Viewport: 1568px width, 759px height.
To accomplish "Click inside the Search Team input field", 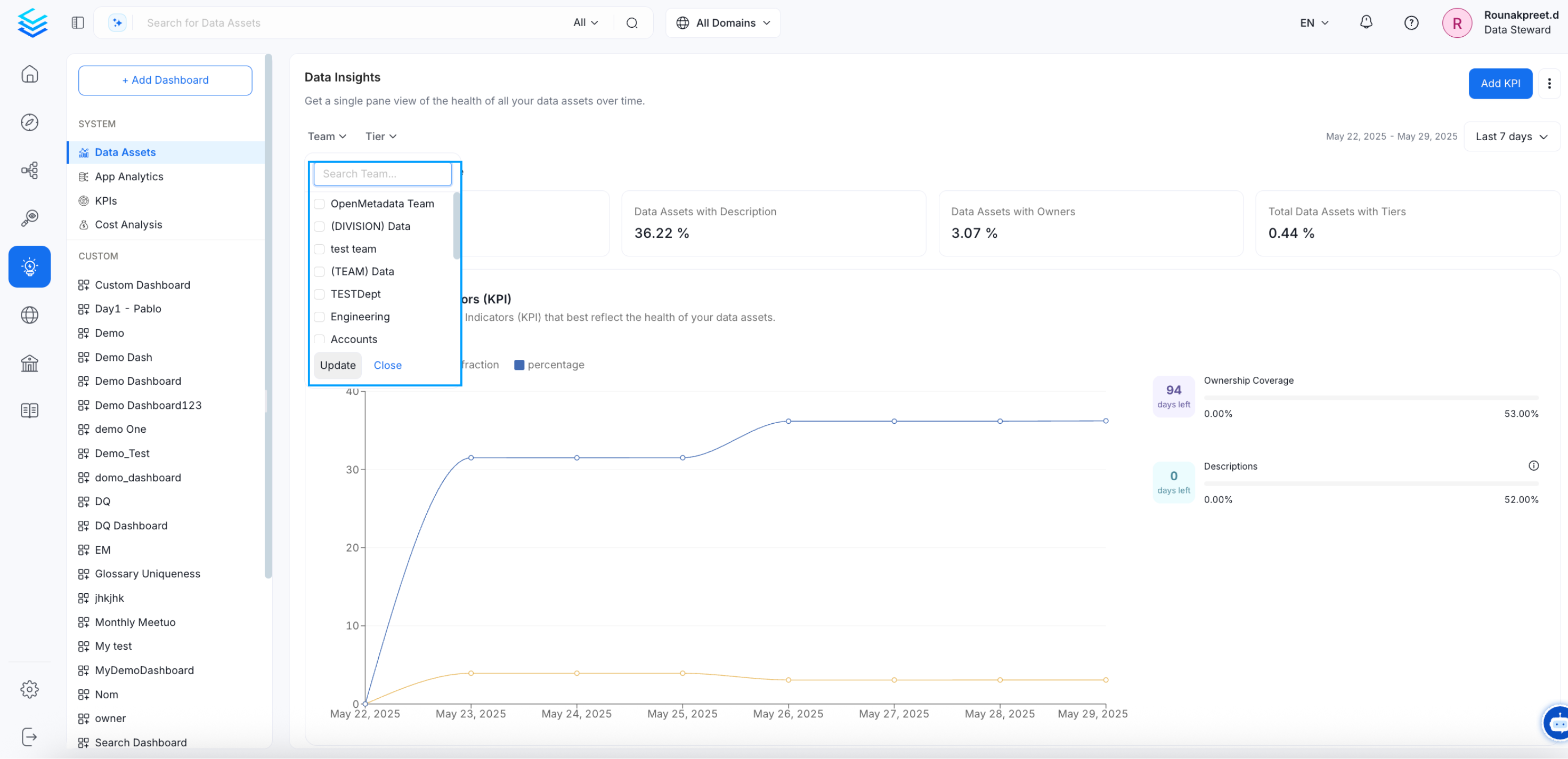I will pos(381,174).
